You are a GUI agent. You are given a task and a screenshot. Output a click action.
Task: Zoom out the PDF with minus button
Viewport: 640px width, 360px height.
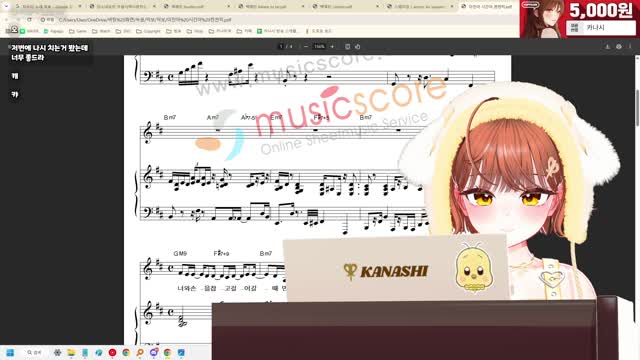[x=306, y=47]
